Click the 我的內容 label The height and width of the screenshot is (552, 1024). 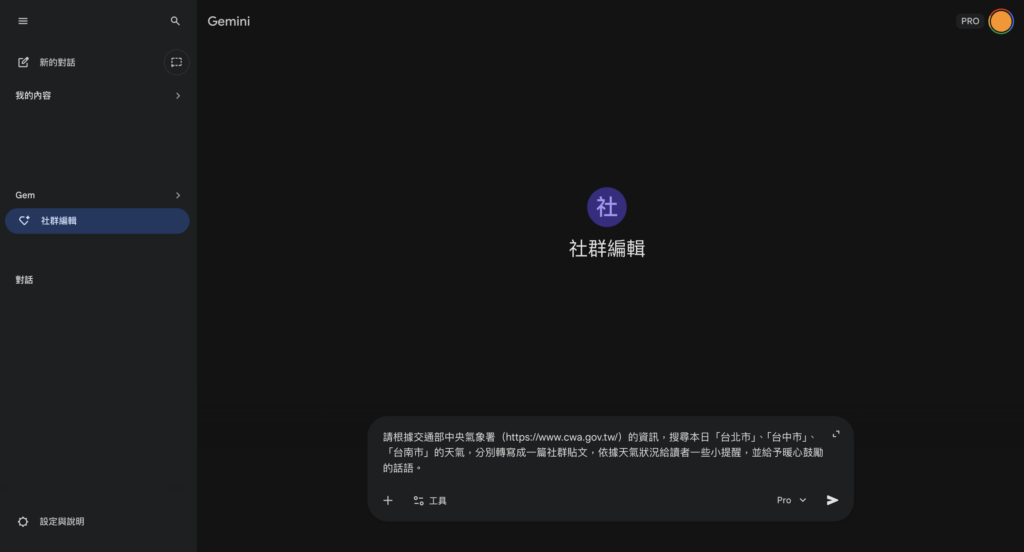[33, 95]
